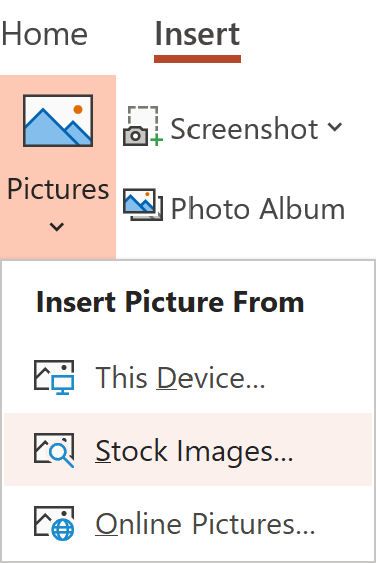Click the Screenshot camera icon
Screen dimensions: 376x563
click(143, 126)
